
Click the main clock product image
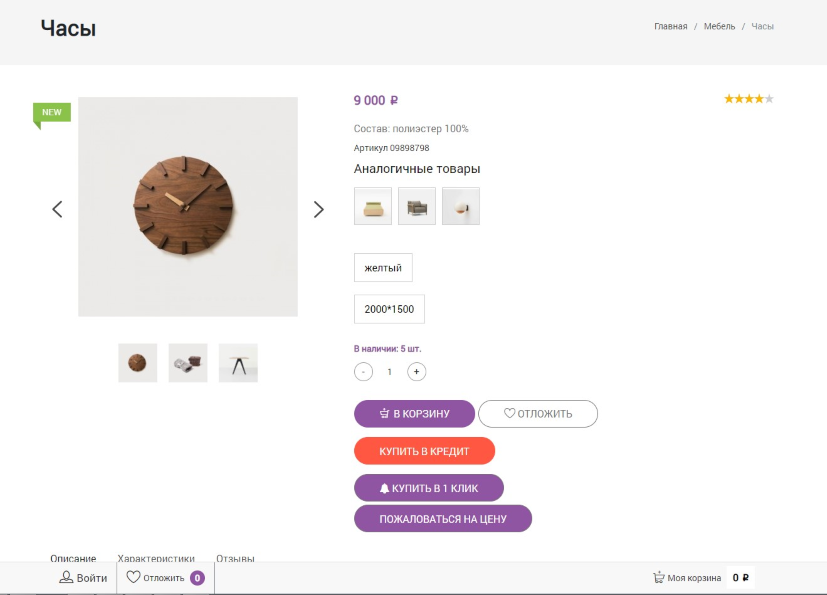coord(188,207)
